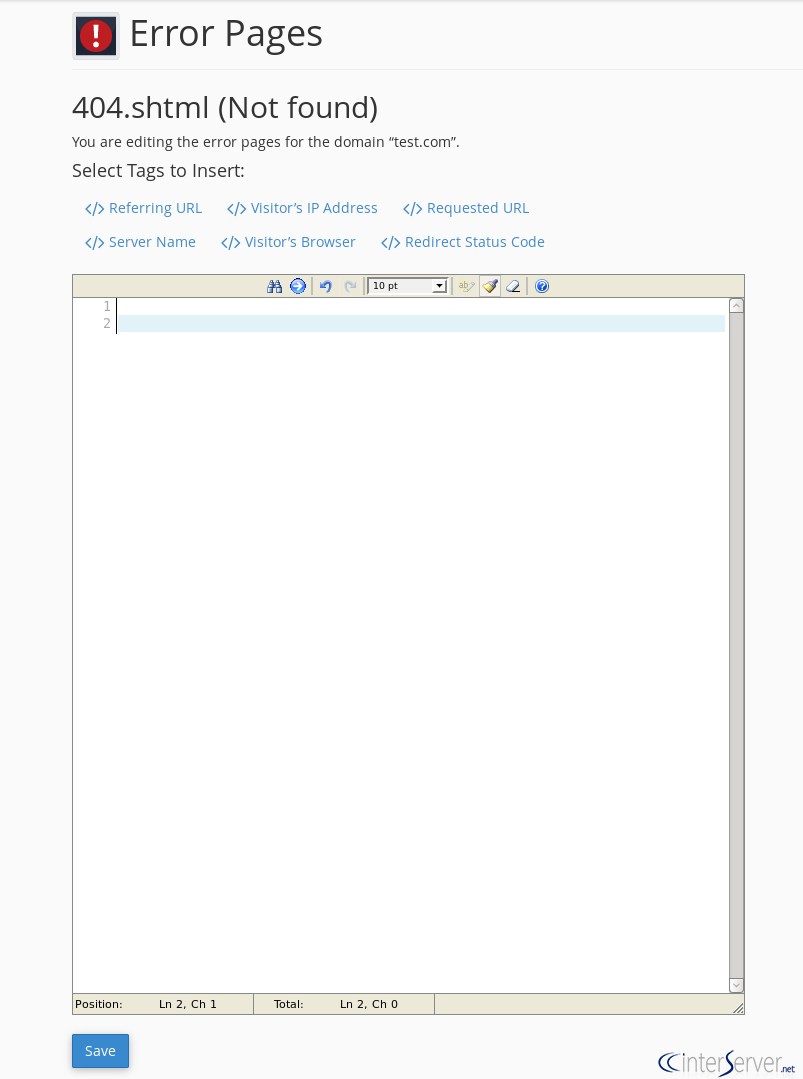Insert the Redirect Status Code tag
803x1079 pixels.
click(x=462, y=242)
